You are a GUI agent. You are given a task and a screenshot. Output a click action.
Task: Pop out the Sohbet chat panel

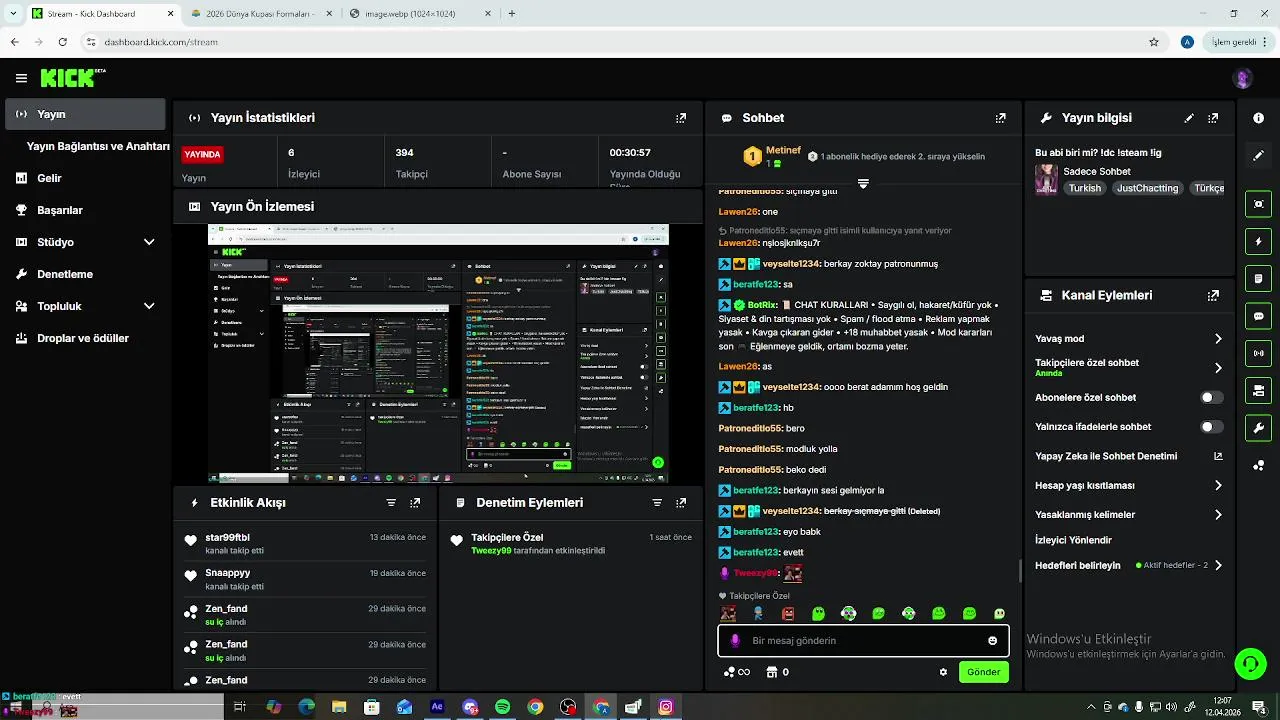[x=1001, y=118]
